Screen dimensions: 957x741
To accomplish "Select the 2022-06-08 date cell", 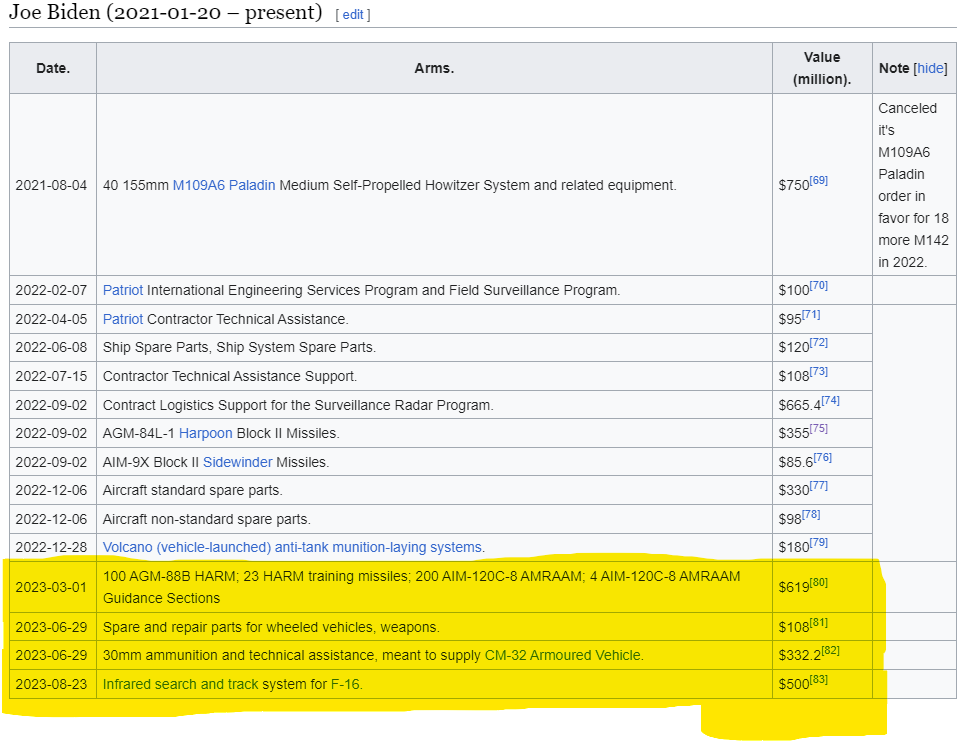I will point(53,347).
